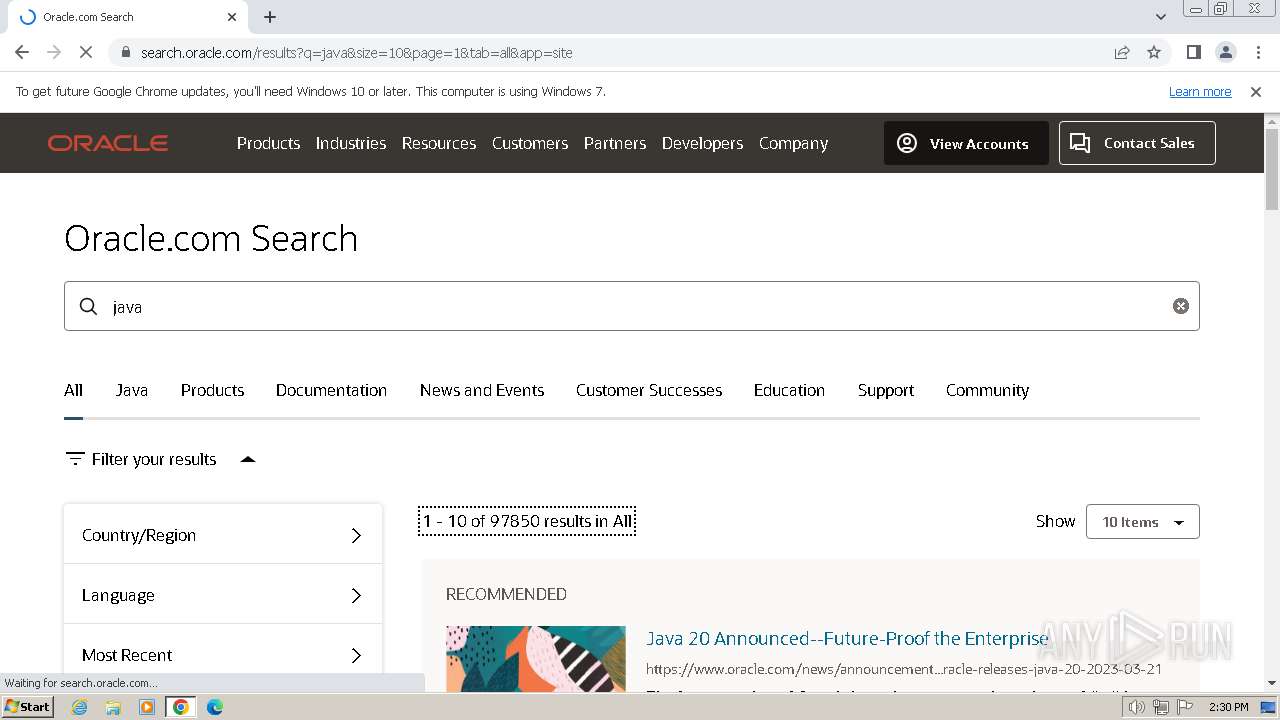Open Internet Explorer from the taskbar

(79, 707)
